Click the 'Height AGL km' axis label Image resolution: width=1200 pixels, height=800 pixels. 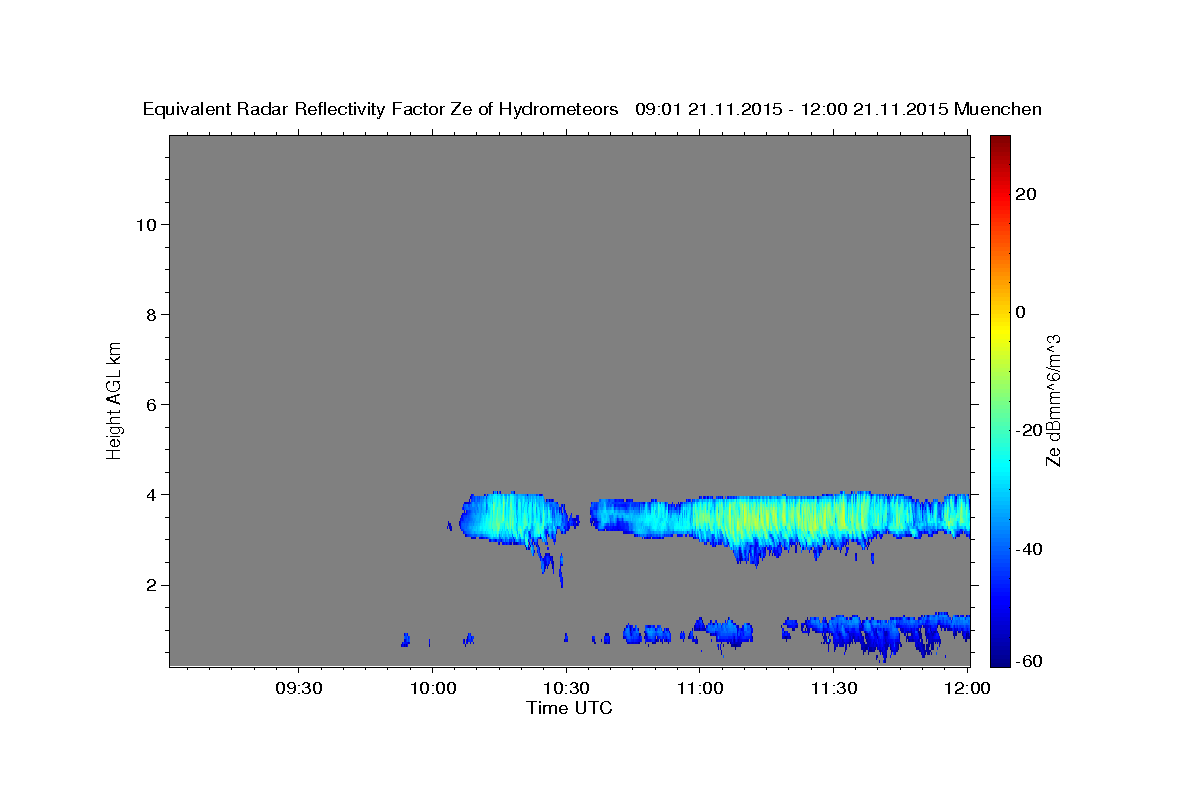(x=114, y=400)
